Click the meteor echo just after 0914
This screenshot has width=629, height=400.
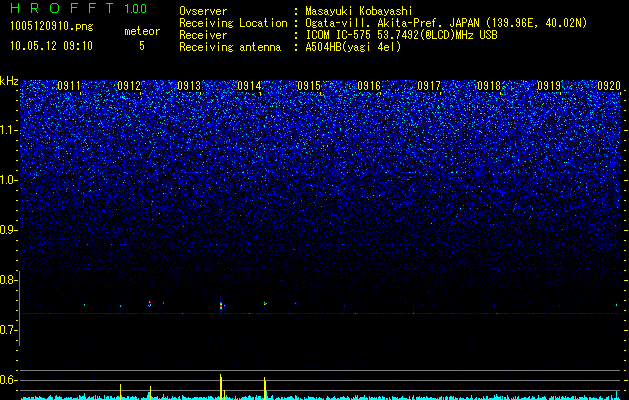click(x=265, y=303)
